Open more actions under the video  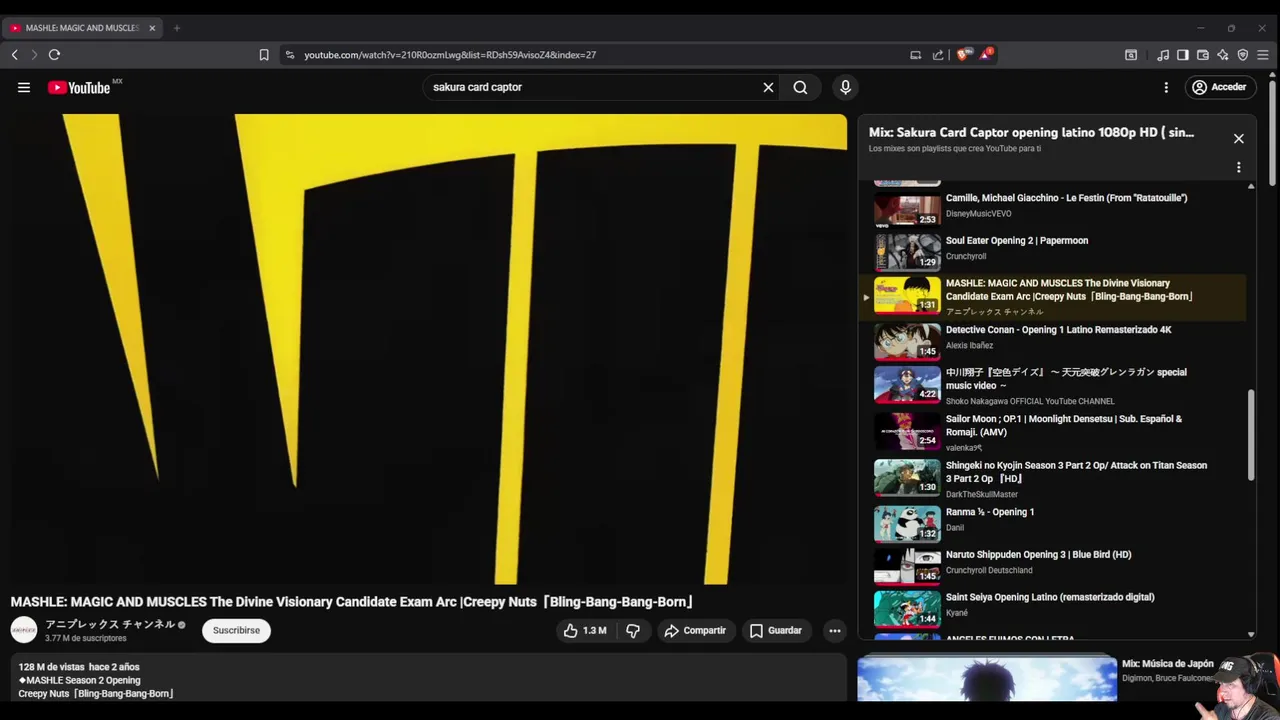835,630
